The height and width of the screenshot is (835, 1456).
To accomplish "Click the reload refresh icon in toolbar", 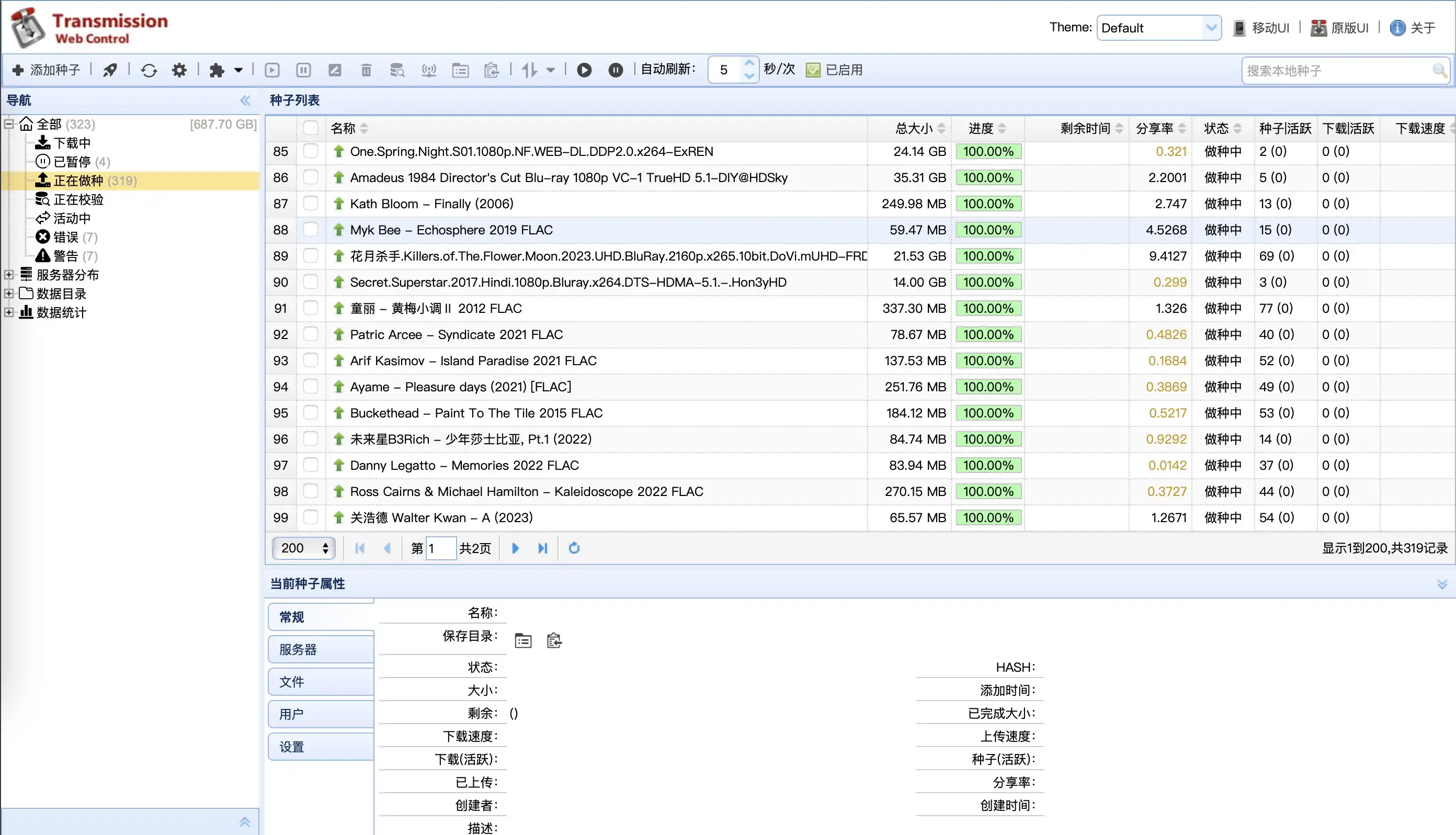I will [x=149, y=70].
